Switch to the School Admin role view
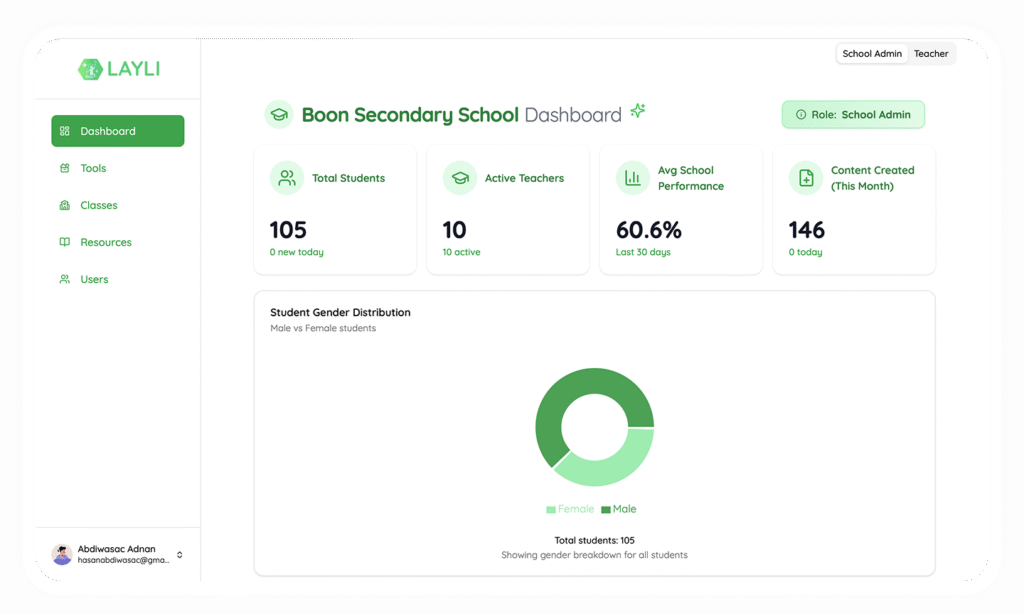1024x614 pixels. [x=872, y=54]
